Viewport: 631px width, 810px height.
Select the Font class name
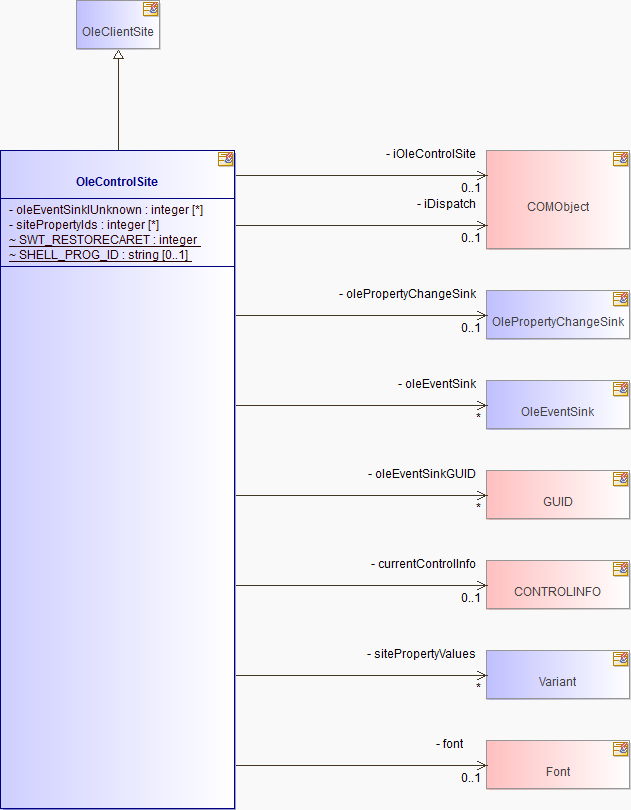tap(558, 771)
